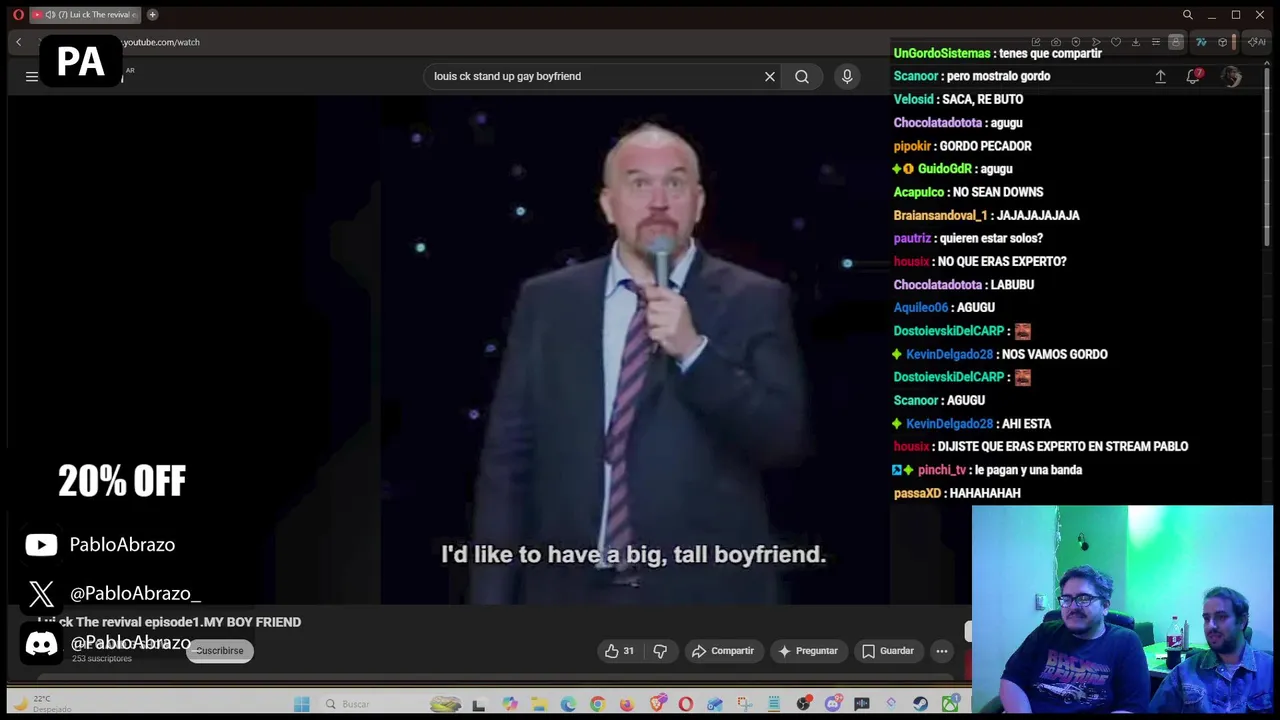
Task: Click chat message quieren estar solos?
Action: pyautogui.click(x=989, y=238)
